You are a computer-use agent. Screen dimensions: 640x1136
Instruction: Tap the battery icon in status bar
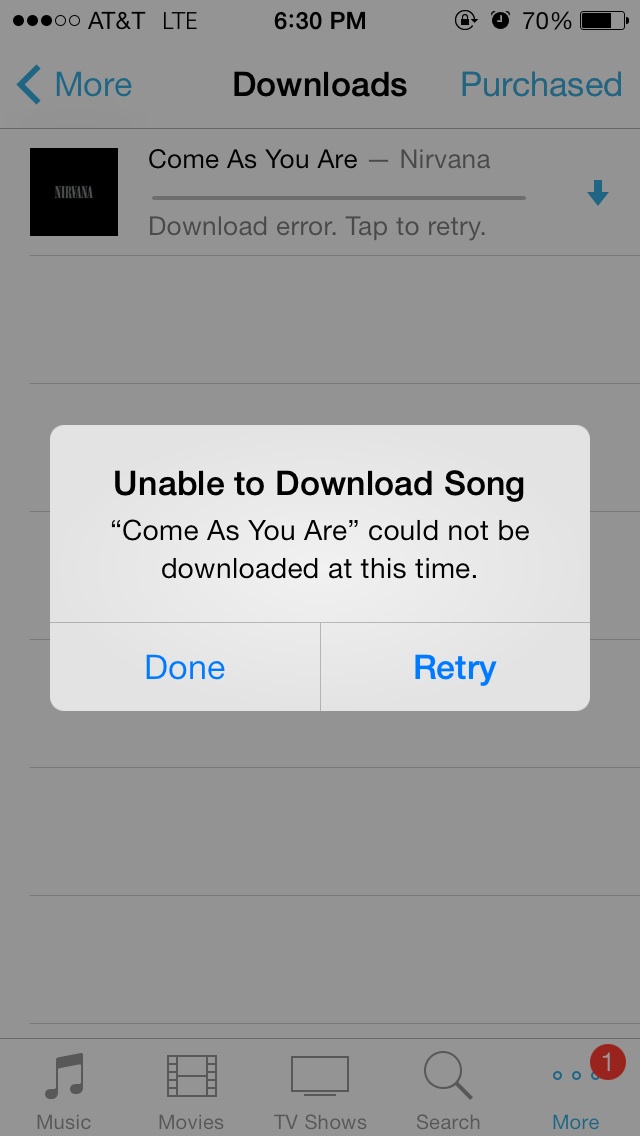(604, 20)
